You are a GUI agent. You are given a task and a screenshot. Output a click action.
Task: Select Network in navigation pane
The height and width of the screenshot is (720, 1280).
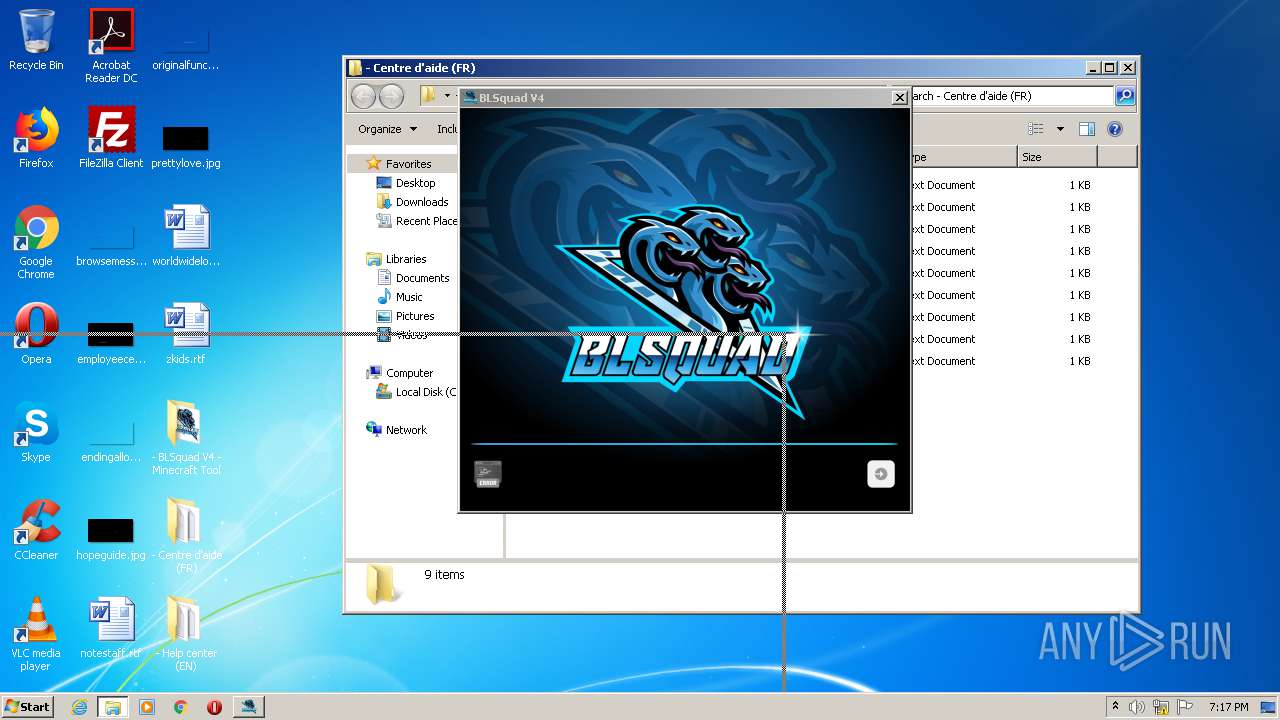pyautogui.click(x=406, y=430)
